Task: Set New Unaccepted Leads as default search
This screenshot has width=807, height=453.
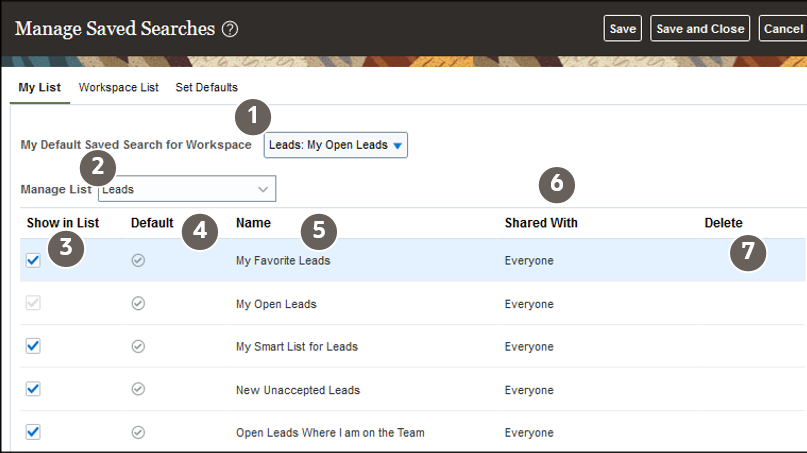Action: tap(138, 389)
